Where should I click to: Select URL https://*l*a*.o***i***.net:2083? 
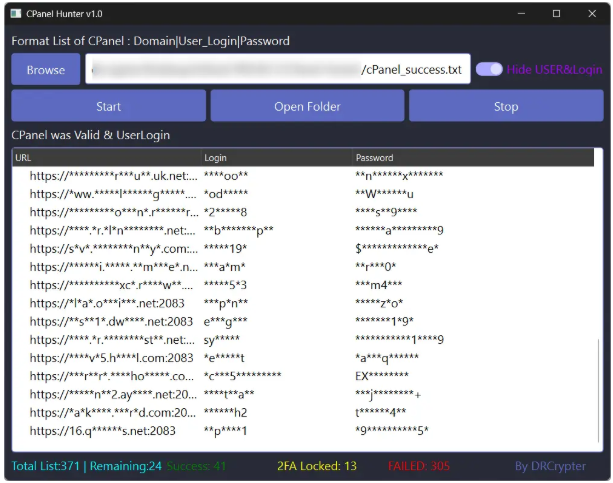pos(107,303)
